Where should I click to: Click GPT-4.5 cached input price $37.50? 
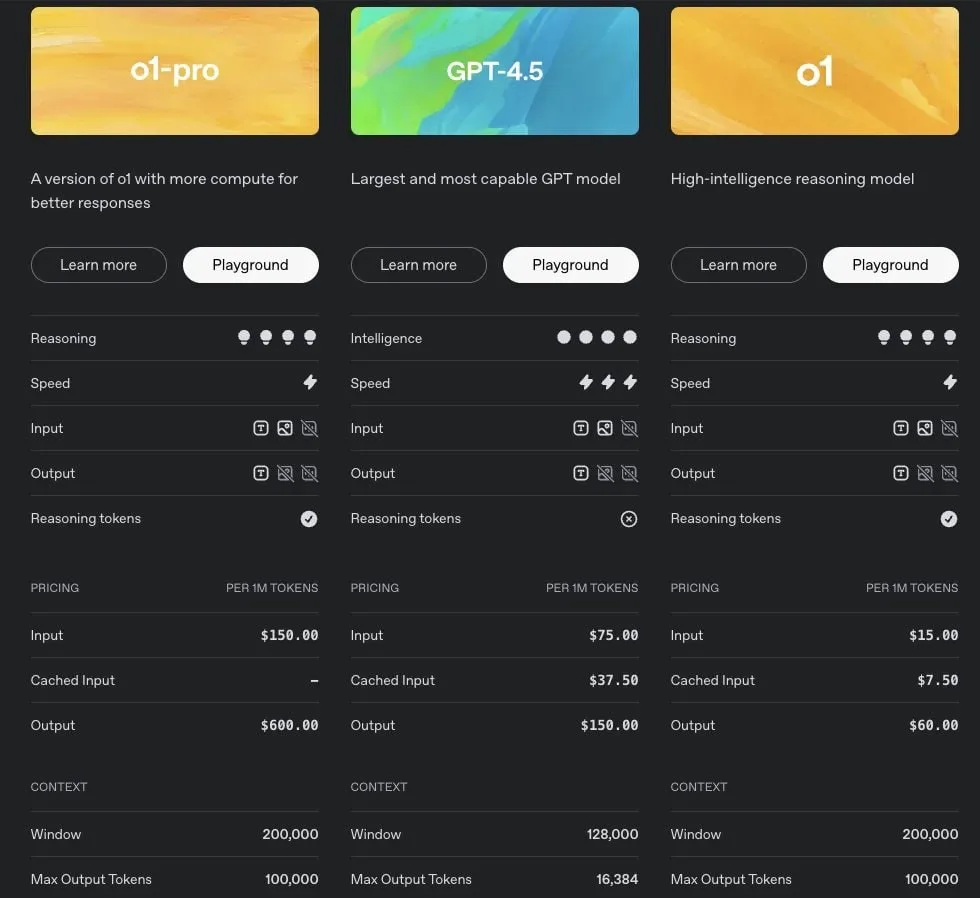(x=614, y=680)
